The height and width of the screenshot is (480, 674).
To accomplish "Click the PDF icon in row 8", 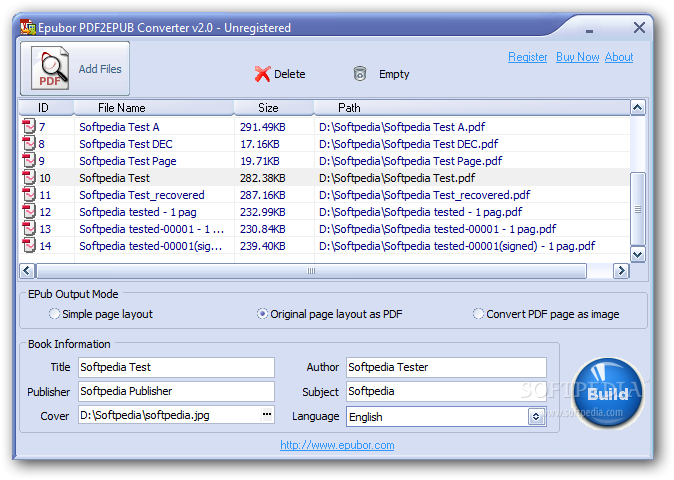I will (x=29, y=144).
